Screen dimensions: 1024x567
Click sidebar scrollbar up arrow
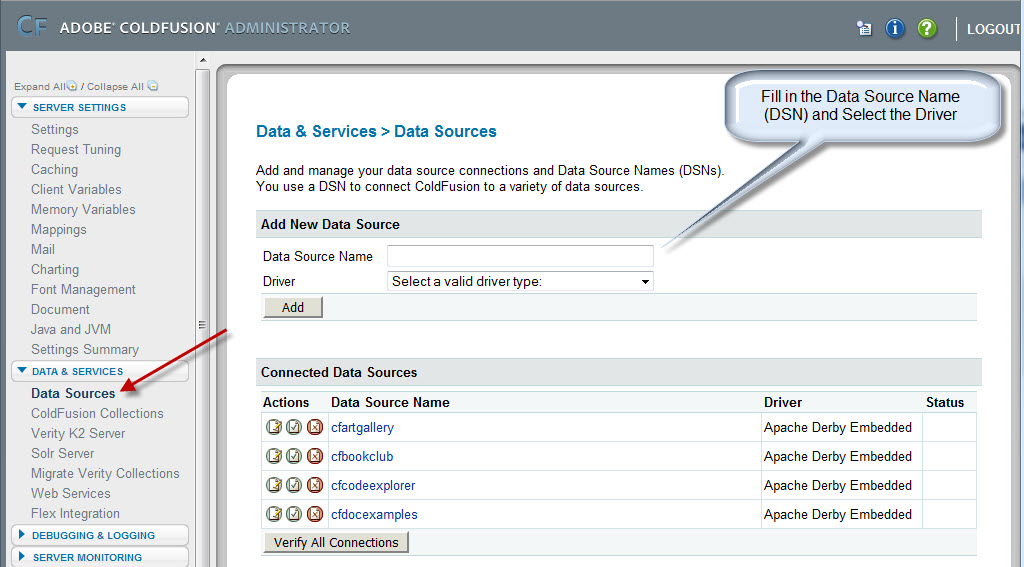(x=203, y=60)
